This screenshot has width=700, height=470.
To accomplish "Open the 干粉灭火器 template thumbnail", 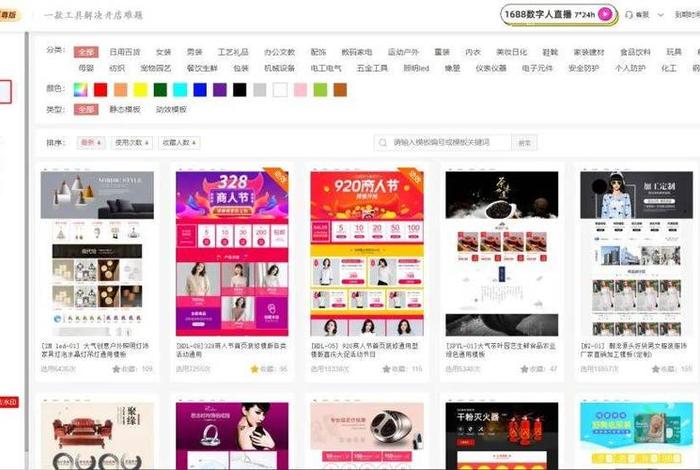I will coord(502,435).
